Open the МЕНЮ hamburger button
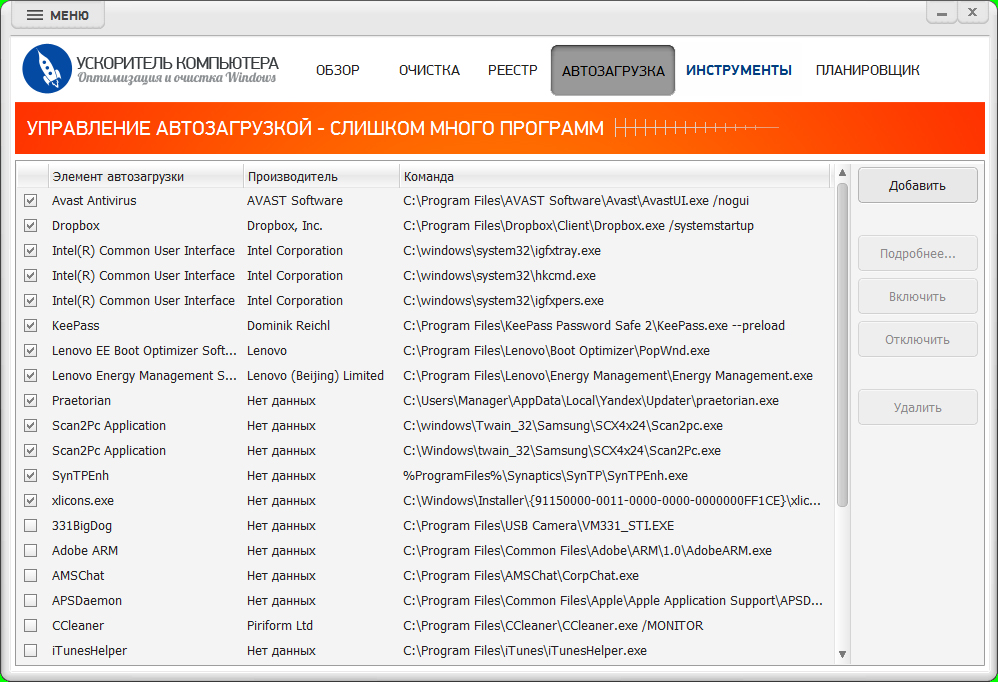The width and height of the screenshot is (998, 682). [58, 15]
